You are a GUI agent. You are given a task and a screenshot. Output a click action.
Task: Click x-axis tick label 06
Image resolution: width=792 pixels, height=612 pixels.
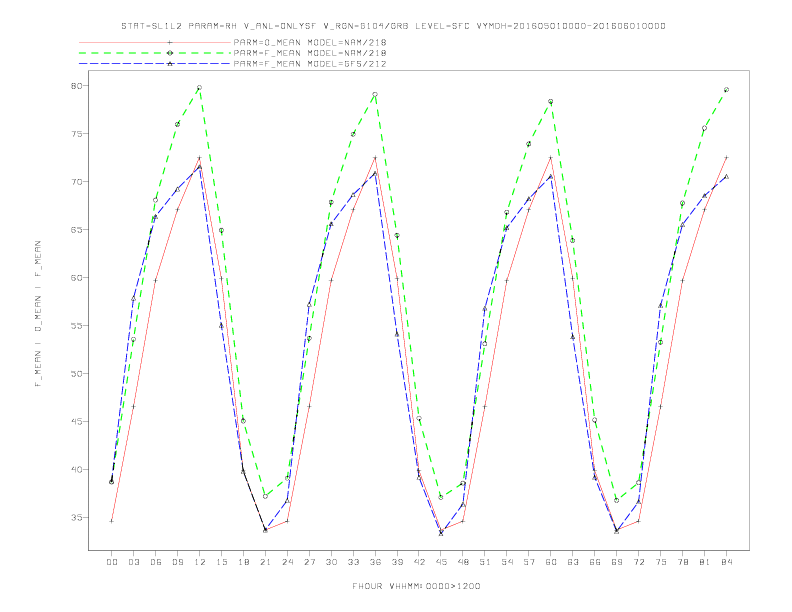[x=156, y=562]
